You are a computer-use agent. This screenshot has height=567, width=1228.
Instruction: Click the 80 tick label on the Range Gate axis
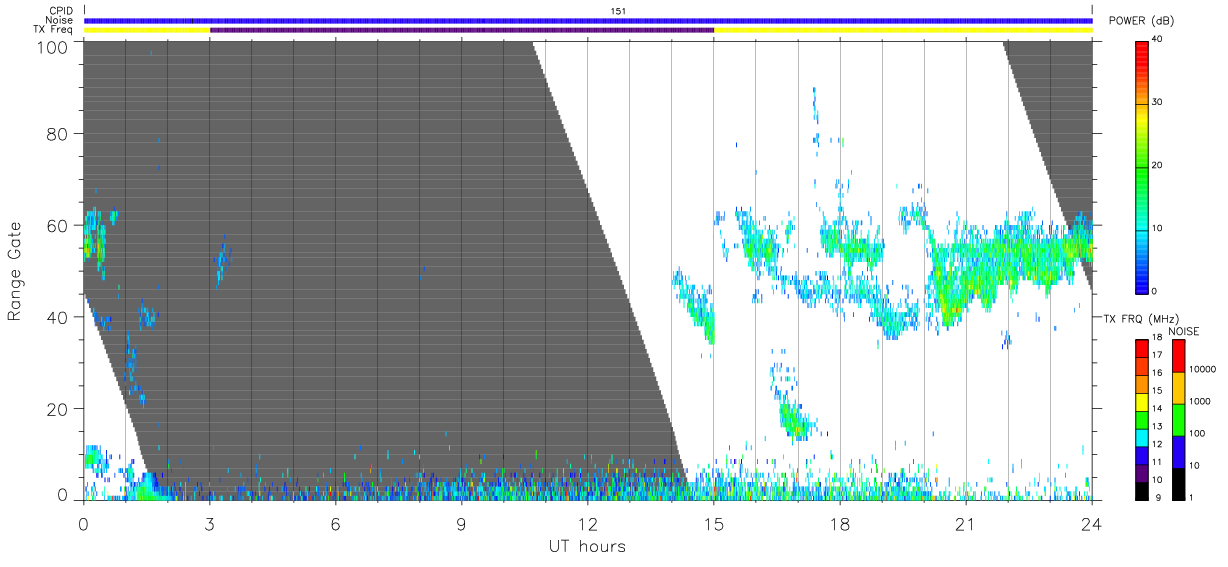tap(57, 134)
